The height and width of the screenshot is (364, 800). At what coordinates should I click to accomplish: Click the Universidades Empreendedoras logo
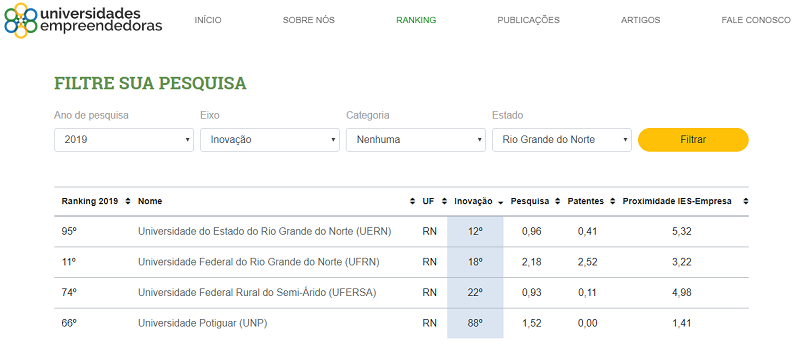point(83,20)
